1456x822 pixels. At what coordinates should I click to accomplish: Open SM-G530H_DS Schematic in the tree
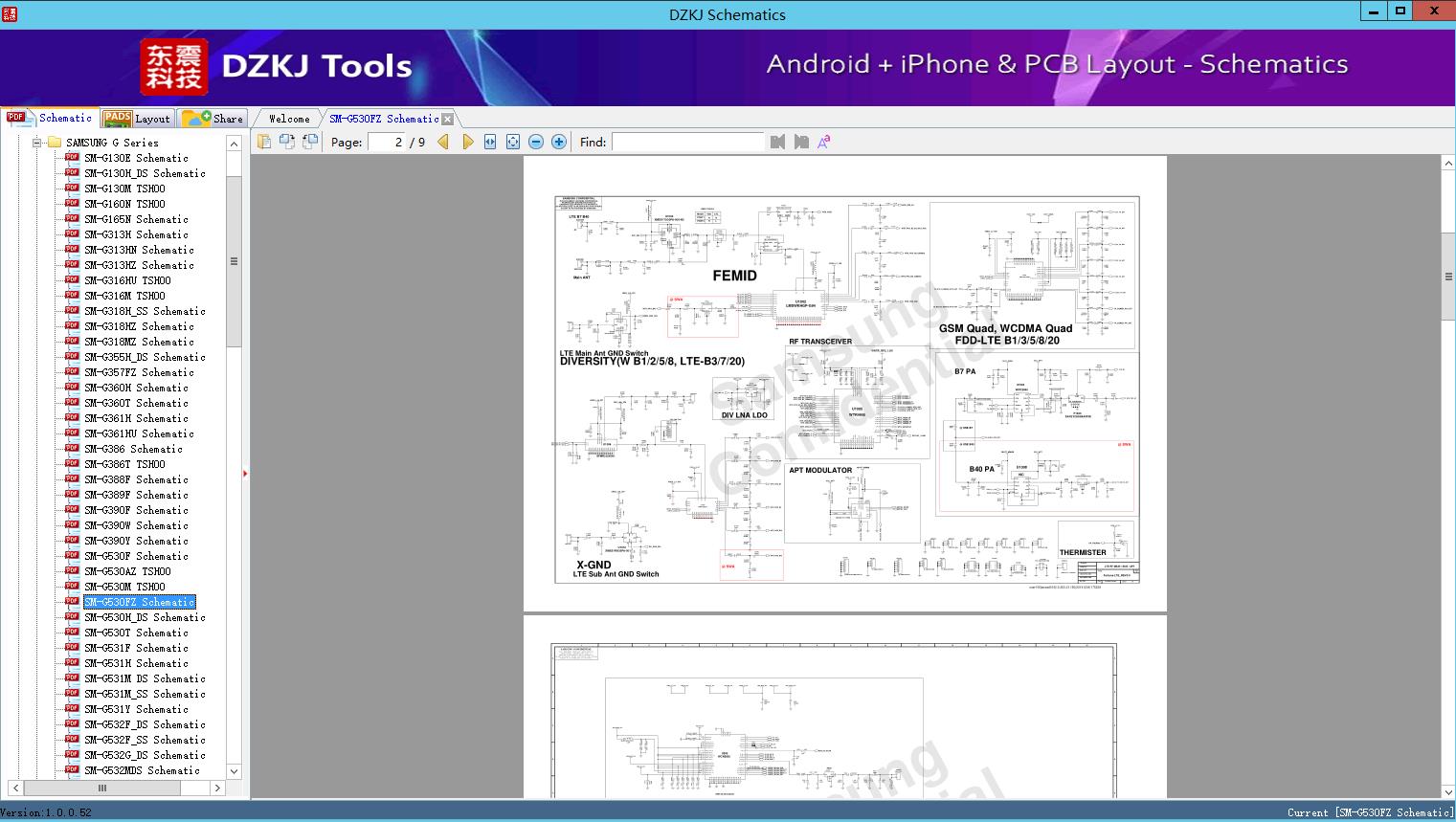(145, 617)
